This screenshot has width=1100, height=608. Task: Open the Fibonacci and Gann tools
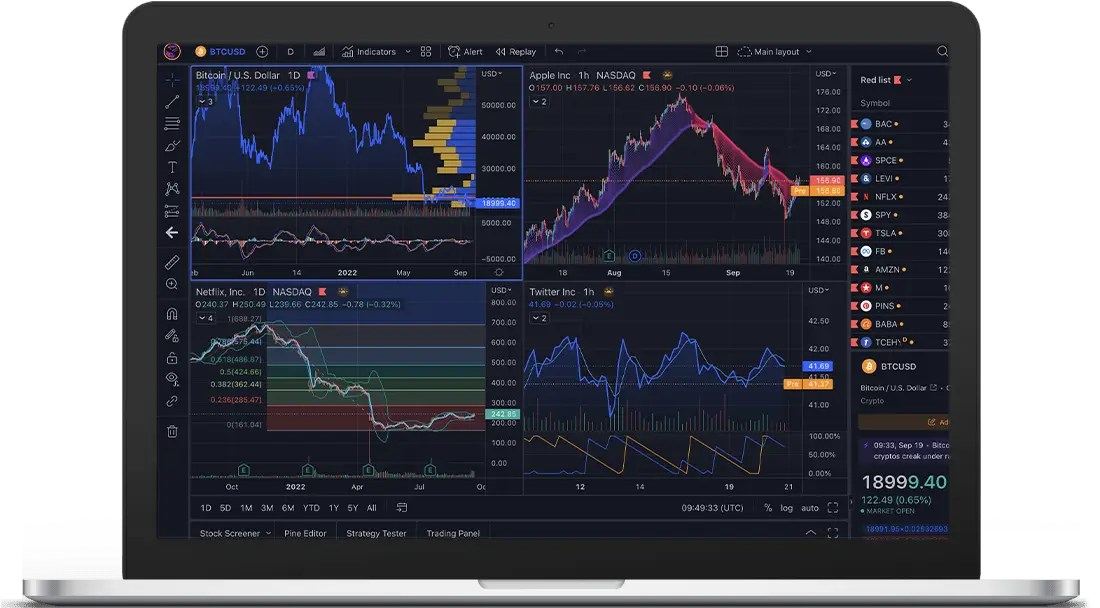(x=172, y=123)
